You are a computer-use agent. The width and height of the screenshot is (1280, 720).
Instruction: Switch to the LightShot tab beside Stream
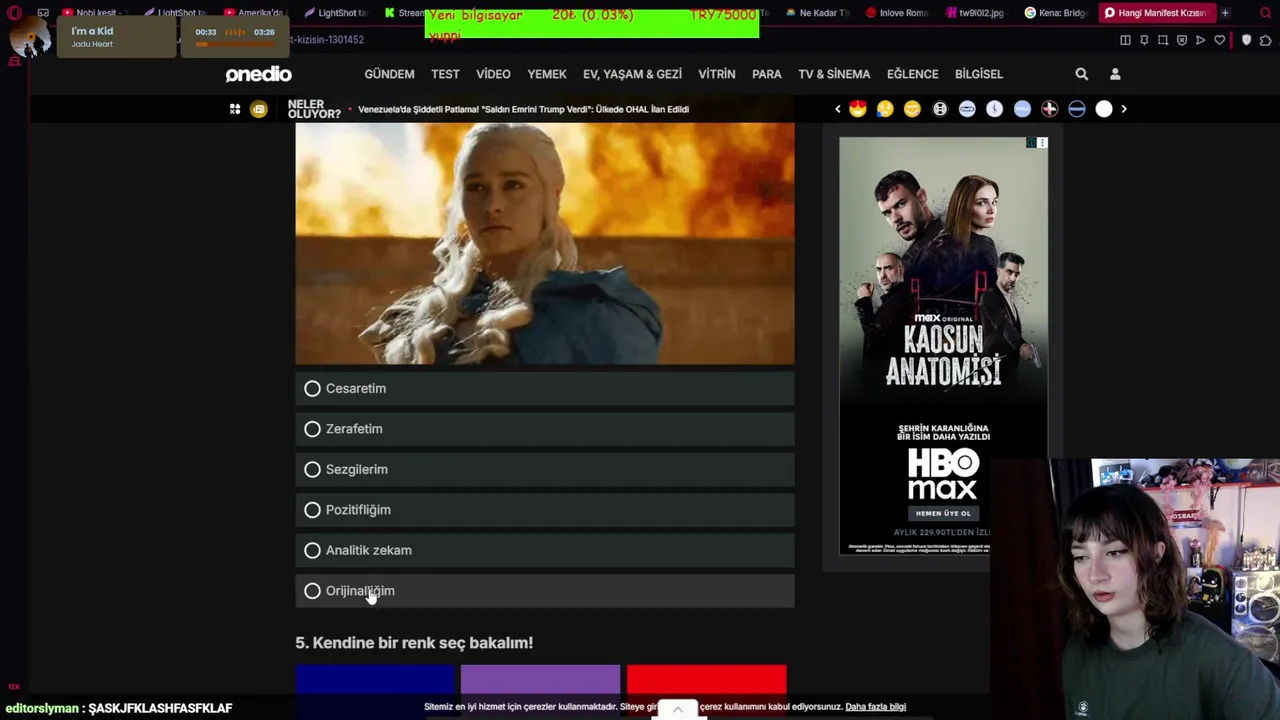click(335, 13)
